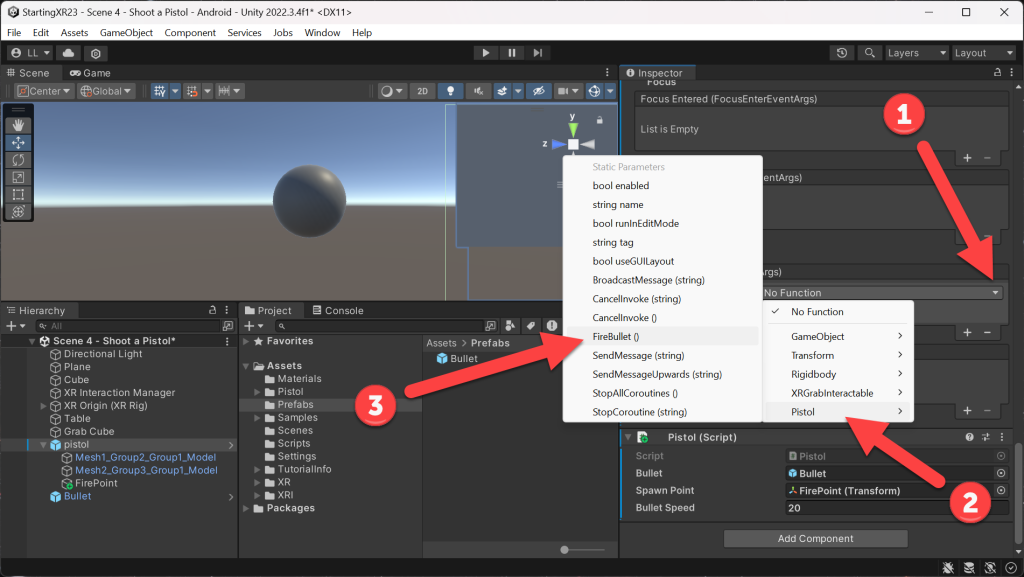Image resolution: width=1024 pixels, height=577 pixels.
Task: Choose XRGrabInteractable submenu entry
Action: pyautogui.click(x=838, y=393)
